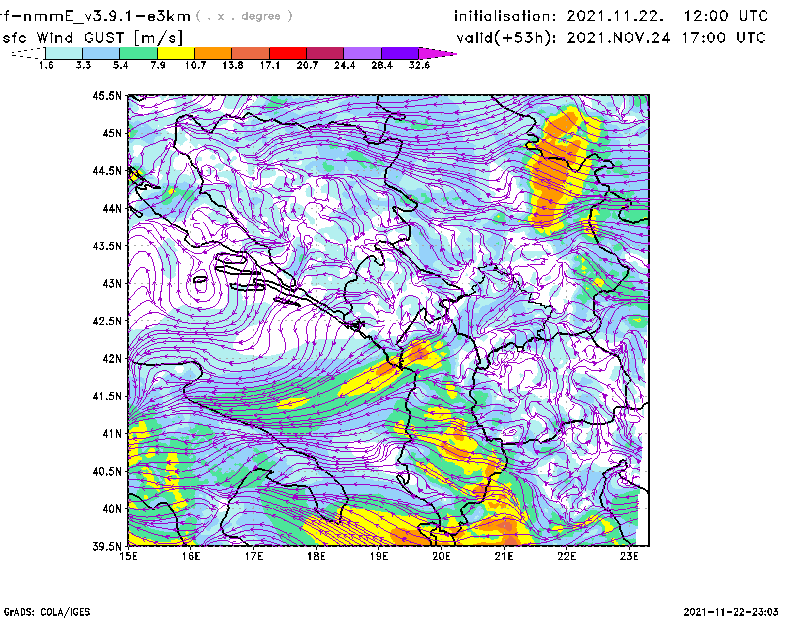The height and width of the screenshot is (618, 800).
Task: Click the light blue legend swatch
Action: 102,53
